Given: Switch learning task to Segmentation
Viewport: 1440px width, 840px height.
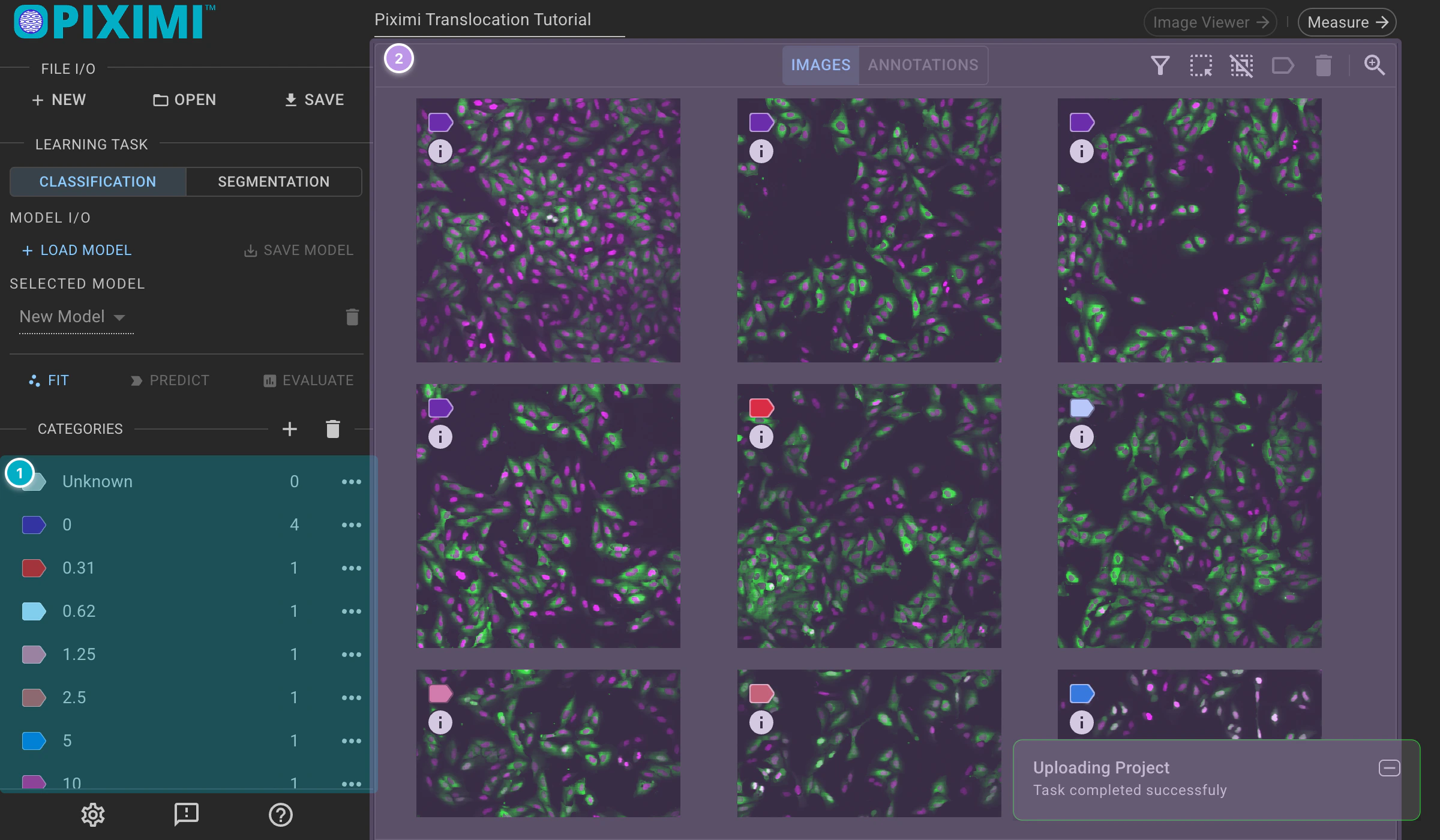Looking at the screenshot, I should click(274, 182).
